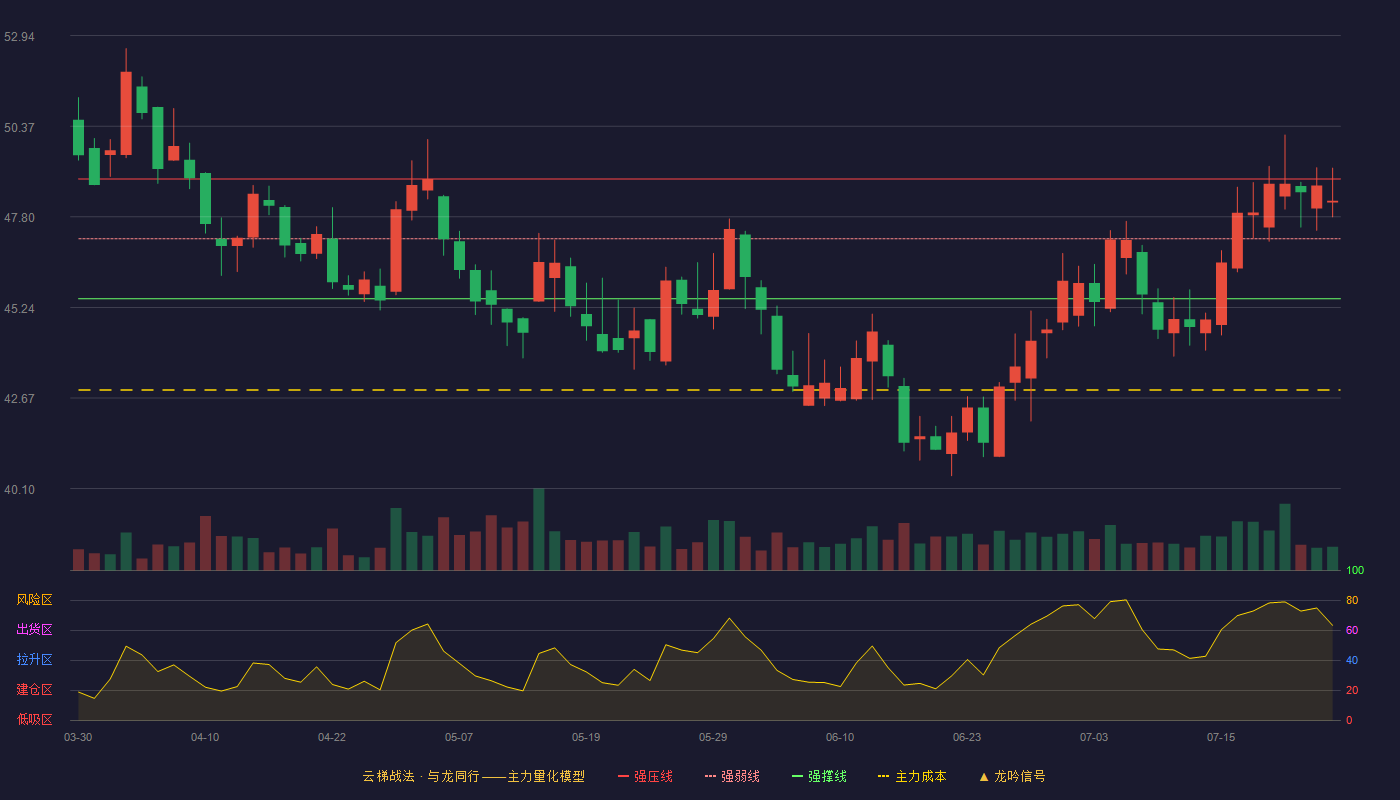Click the 47.80 price axis label

coord(19,218)
